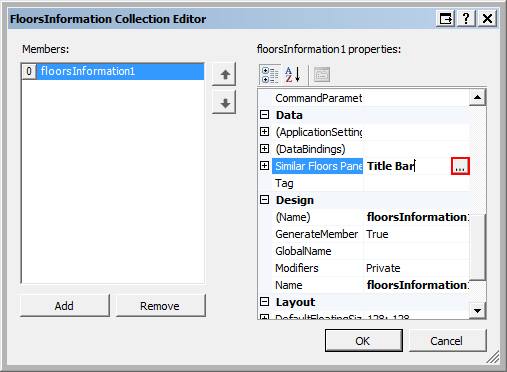Viewport: 507px width, 372px height.
Task: Remove the selected member
Action: point(160,306)
